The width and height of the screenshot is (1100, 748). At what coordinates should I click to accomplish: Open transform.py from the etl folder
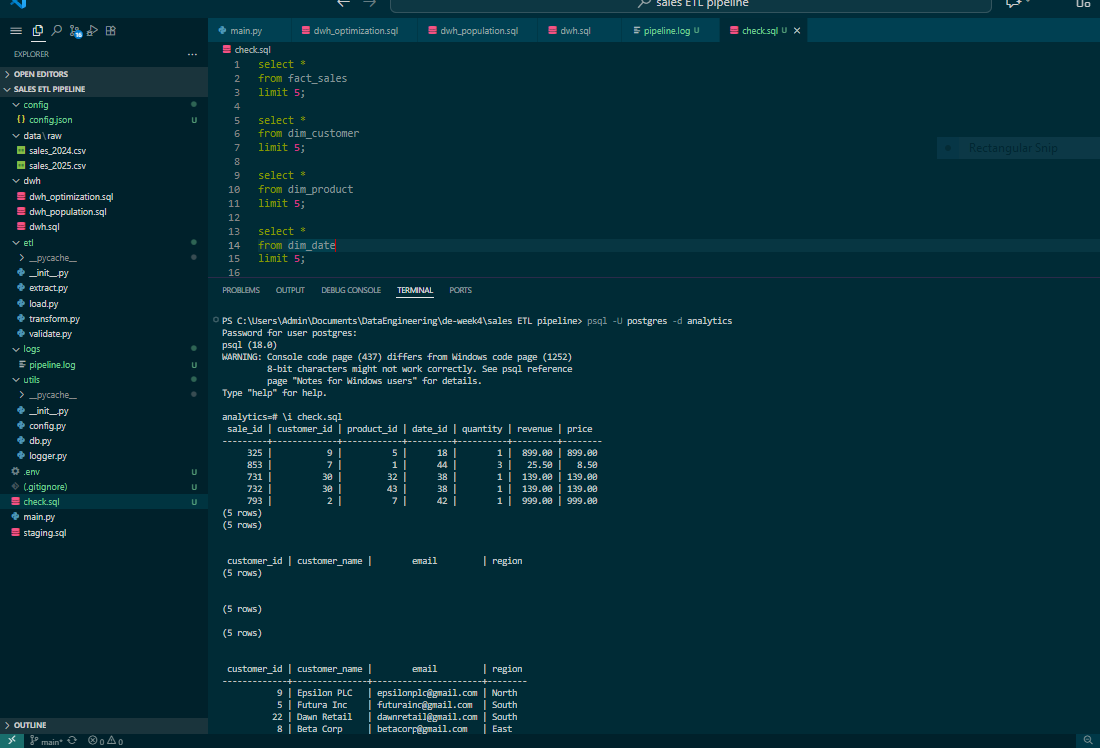pos(48,318)
